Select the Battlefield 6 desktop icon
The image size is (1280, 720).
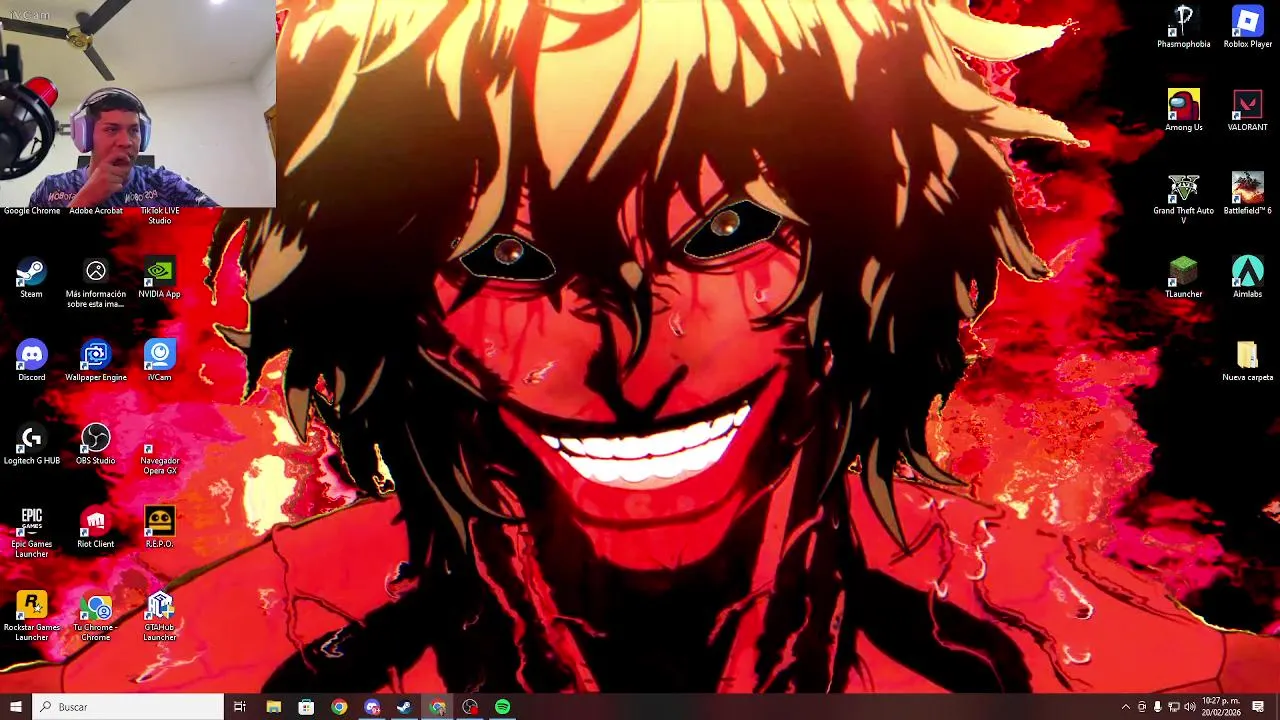[x=1247, y=194]
